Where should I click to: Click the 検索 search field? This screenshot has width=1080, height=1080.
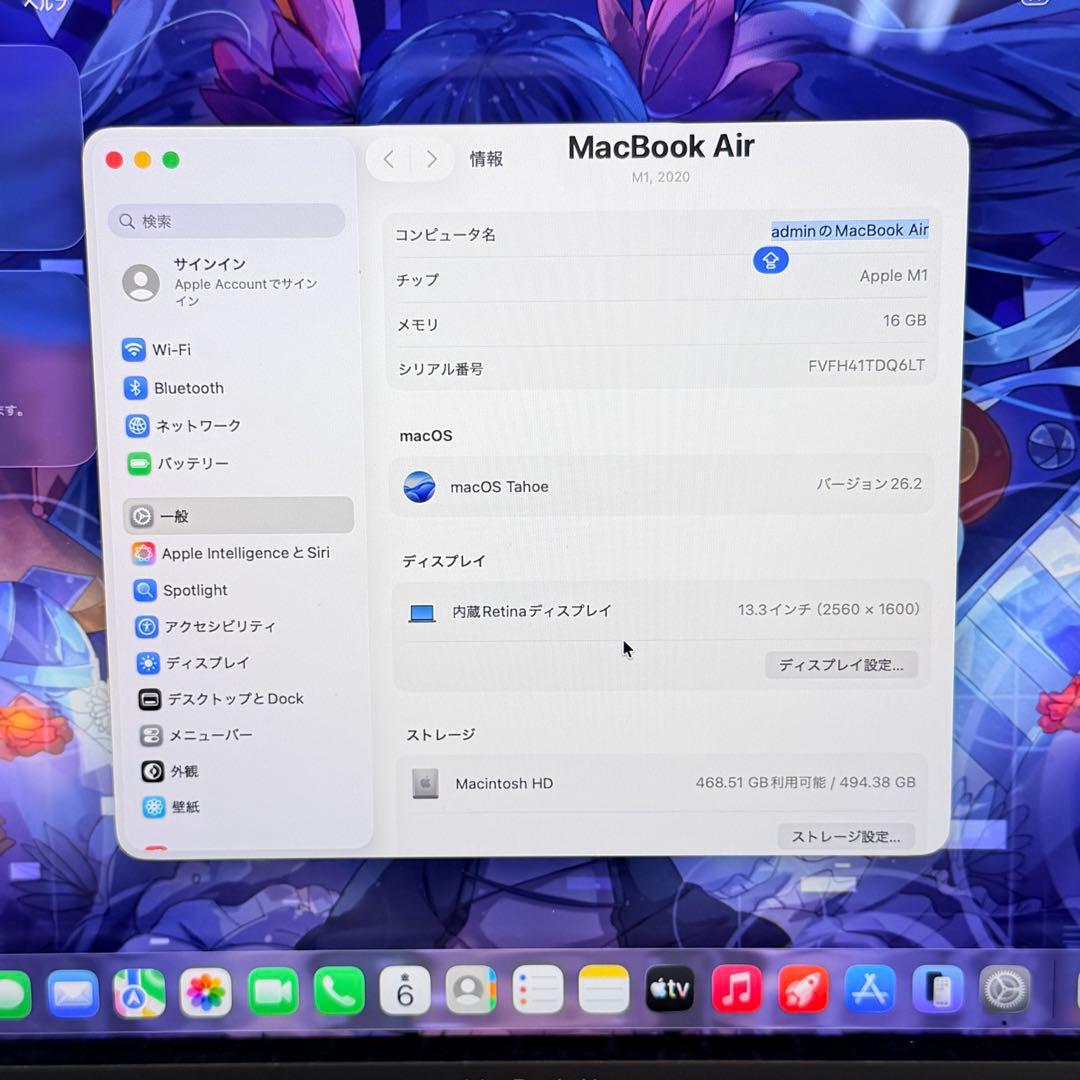[226, 220]
